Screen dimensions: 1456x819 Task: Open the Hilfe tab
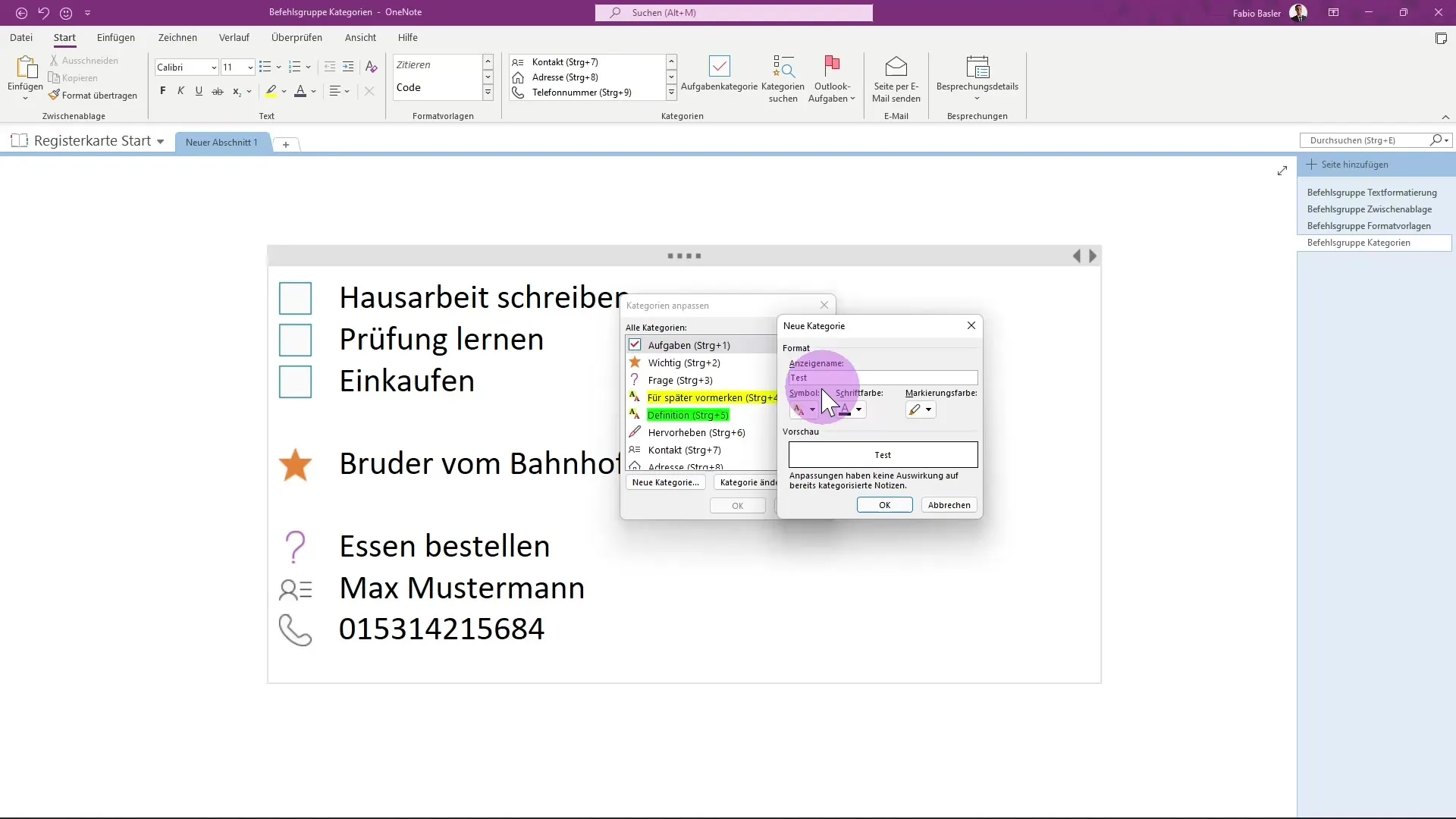(x=408, y=37)
